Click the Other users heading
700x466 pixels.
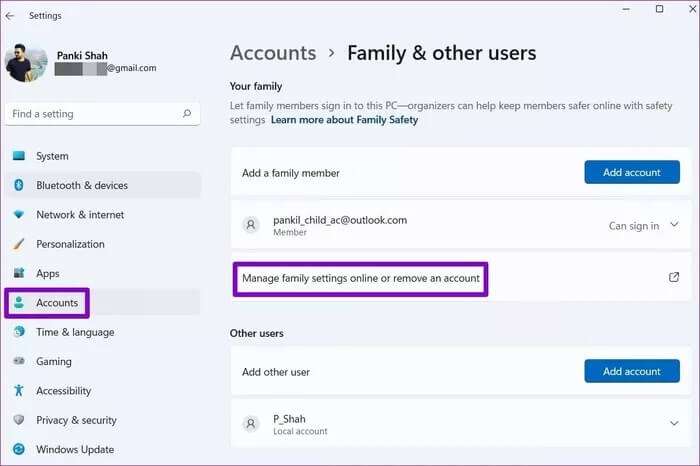tap(257, 333)
